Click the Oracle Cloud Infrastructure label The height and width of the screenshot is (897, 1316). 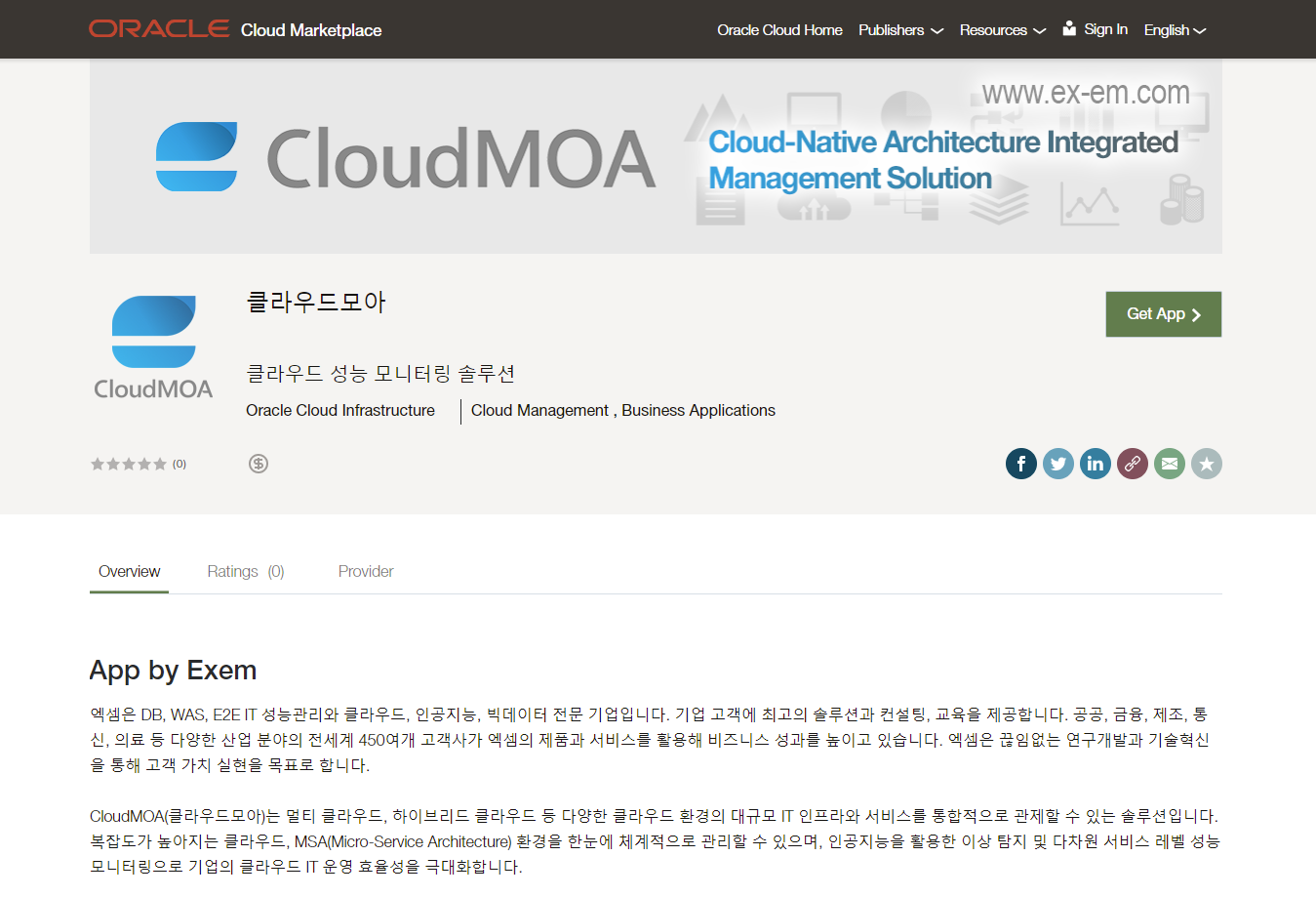(x=340, y=411)
